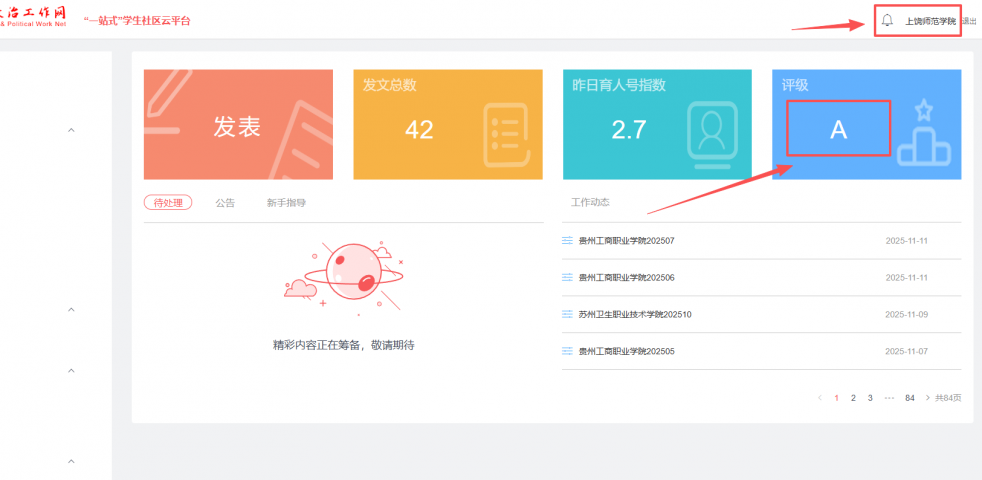Open the 贵州工商职业学院202506 entry

click(x=626, y=278)
